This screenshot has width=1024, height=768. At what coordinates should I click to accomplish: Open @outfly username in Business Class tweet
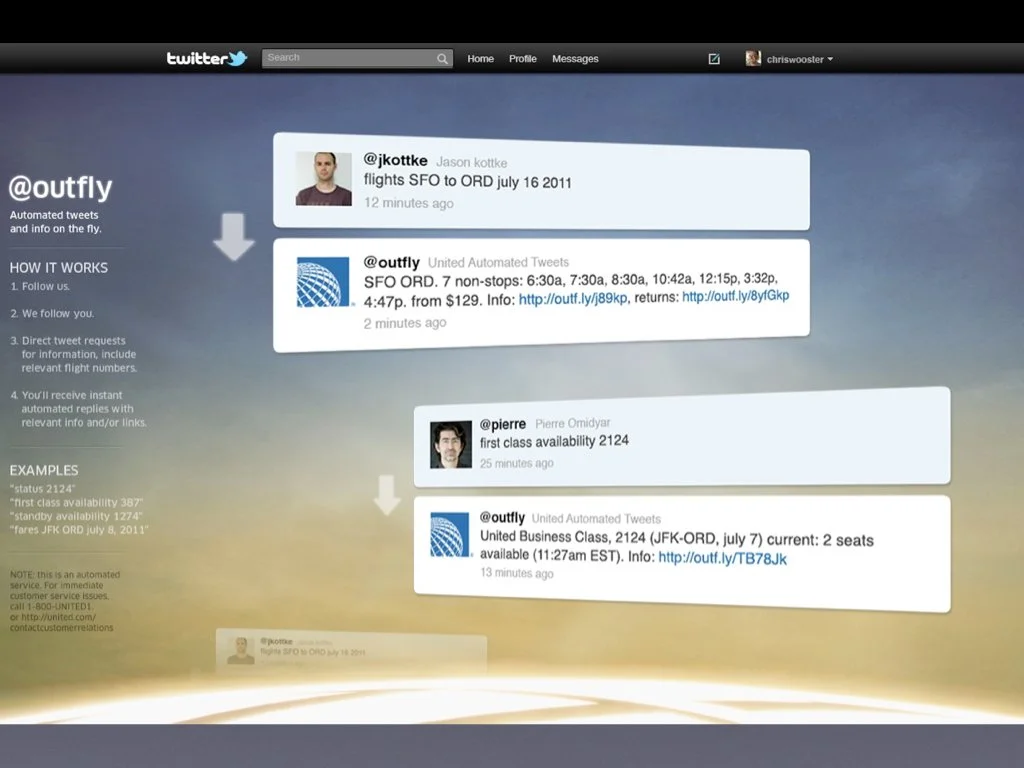[502, 517]
